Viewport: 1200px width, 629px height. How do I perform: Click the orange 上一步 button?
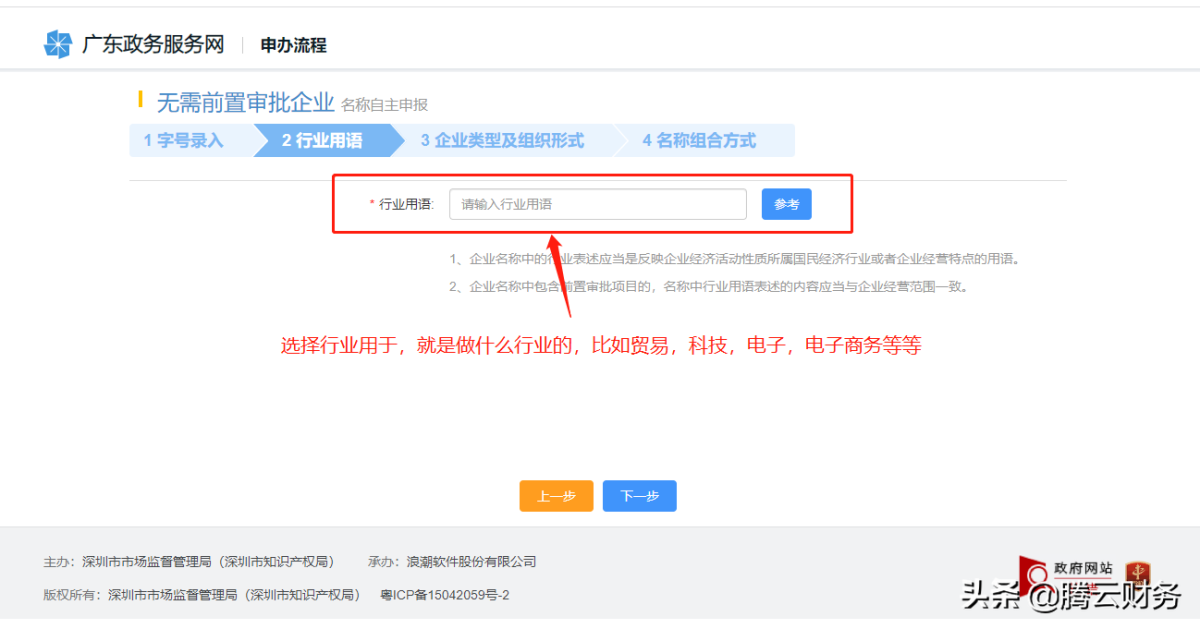pyautogui.click(x=556, y=496)
